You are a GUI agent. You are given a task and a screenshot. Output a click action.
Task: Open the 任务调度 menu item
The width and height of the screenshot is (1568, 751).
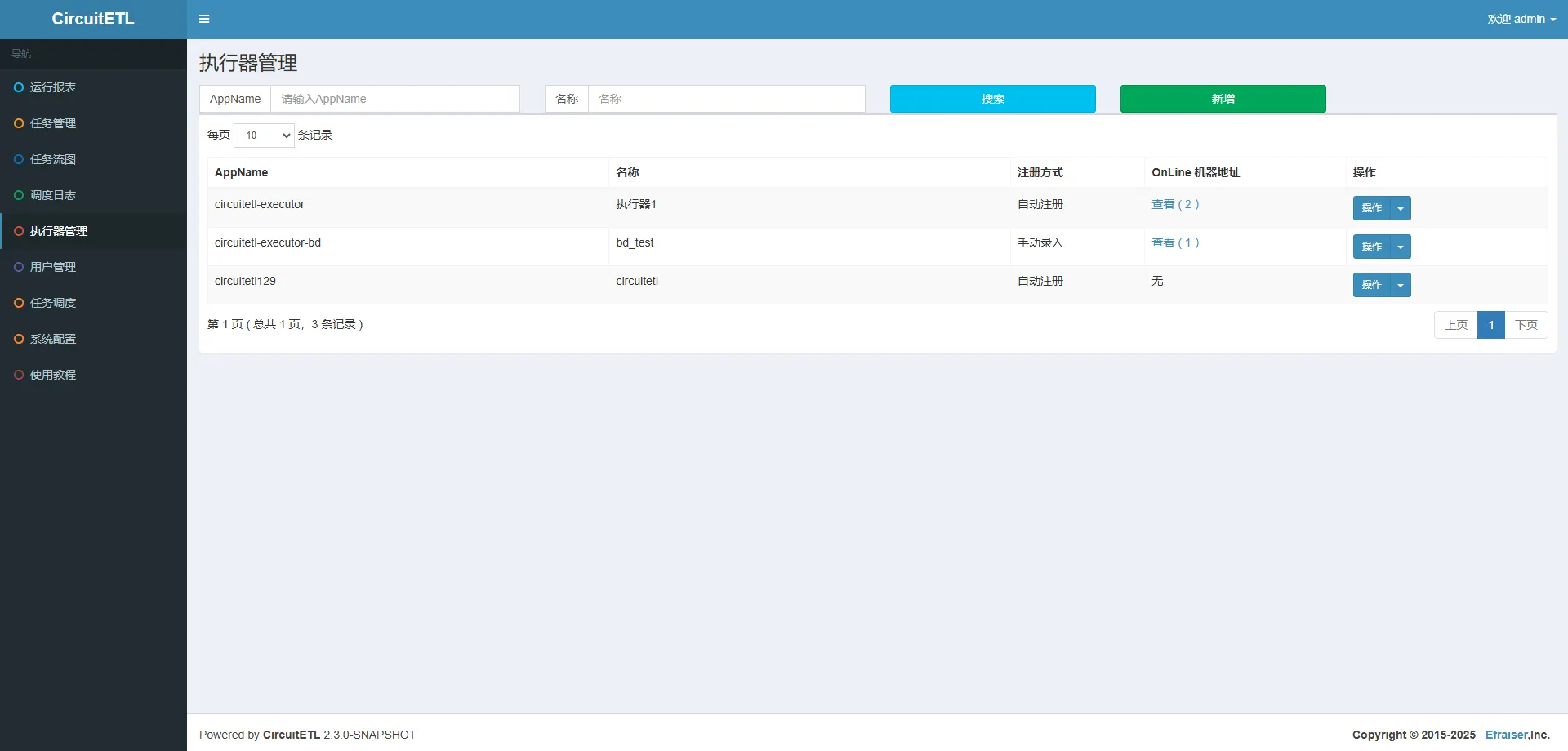click(53, 303)
